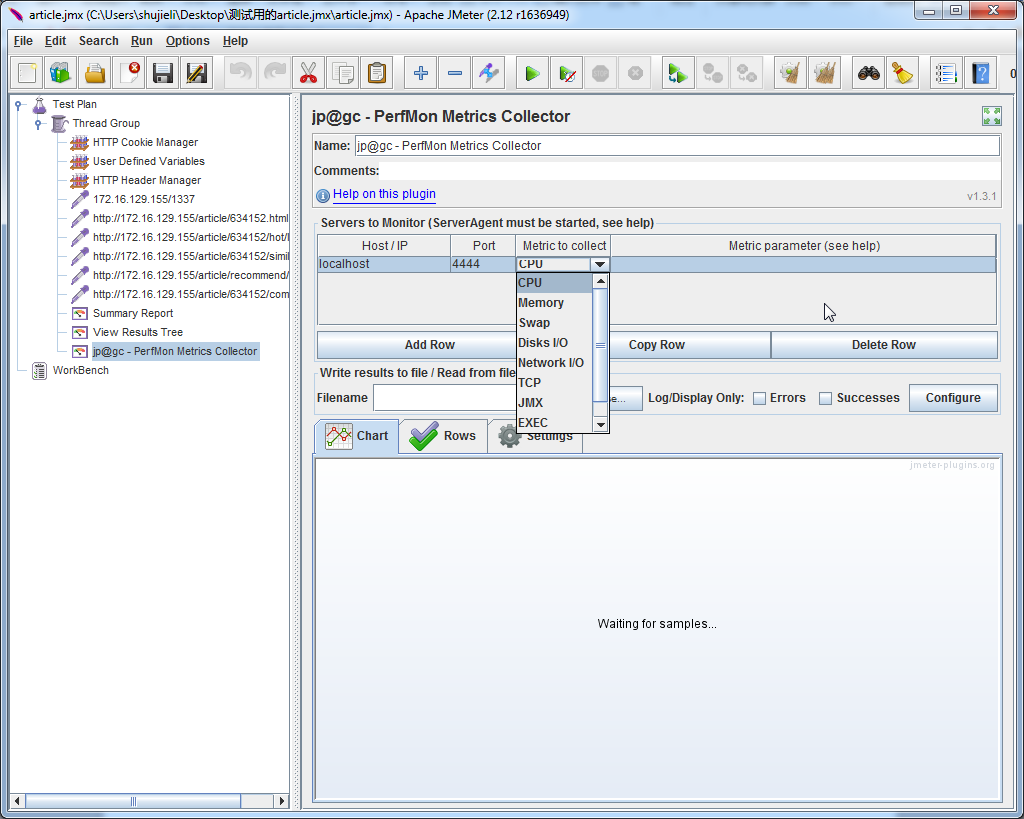The height and width of the screenshot is (819, 1024).
Task: Select HTTP Cookie Manager in tree
Action: [145, 142]
